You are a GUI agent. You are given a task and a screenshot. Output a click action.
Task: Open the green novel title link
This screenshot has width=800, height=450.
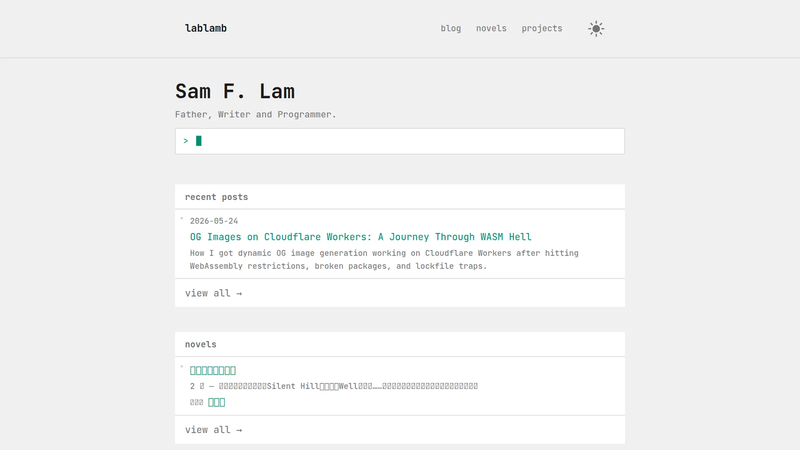[x=213, y=370]
